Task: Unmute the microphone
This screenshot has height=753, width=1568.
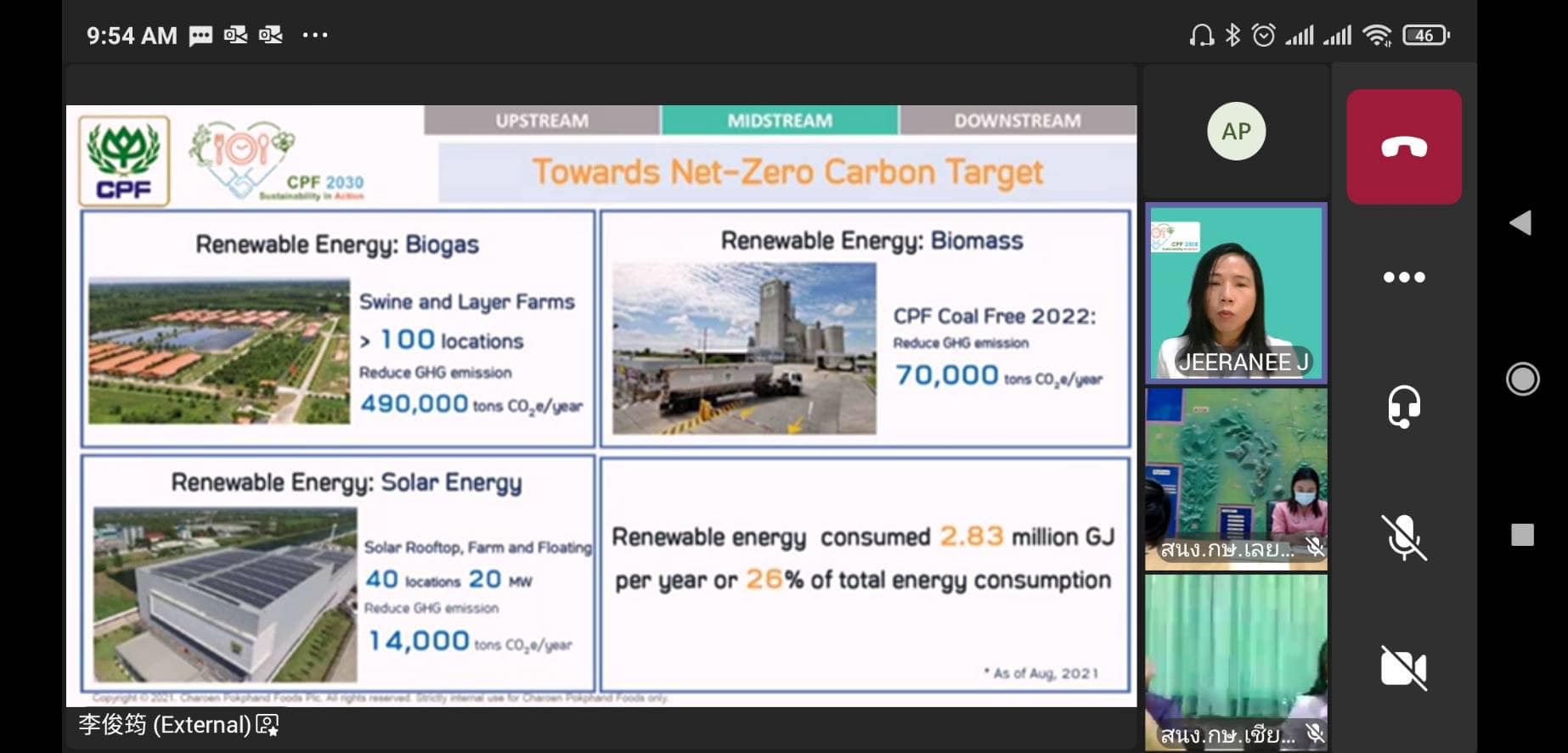Action: [x=1403, y=537]
